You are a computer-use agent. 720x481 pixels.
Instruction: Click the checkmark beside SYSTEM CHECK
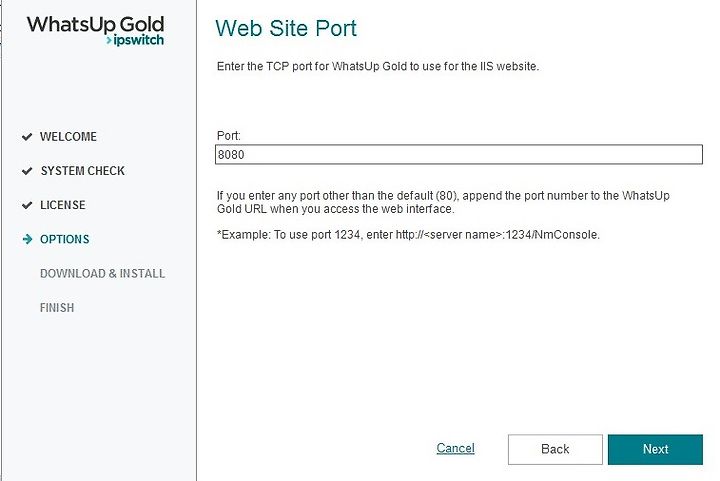(x=27, y=171)
